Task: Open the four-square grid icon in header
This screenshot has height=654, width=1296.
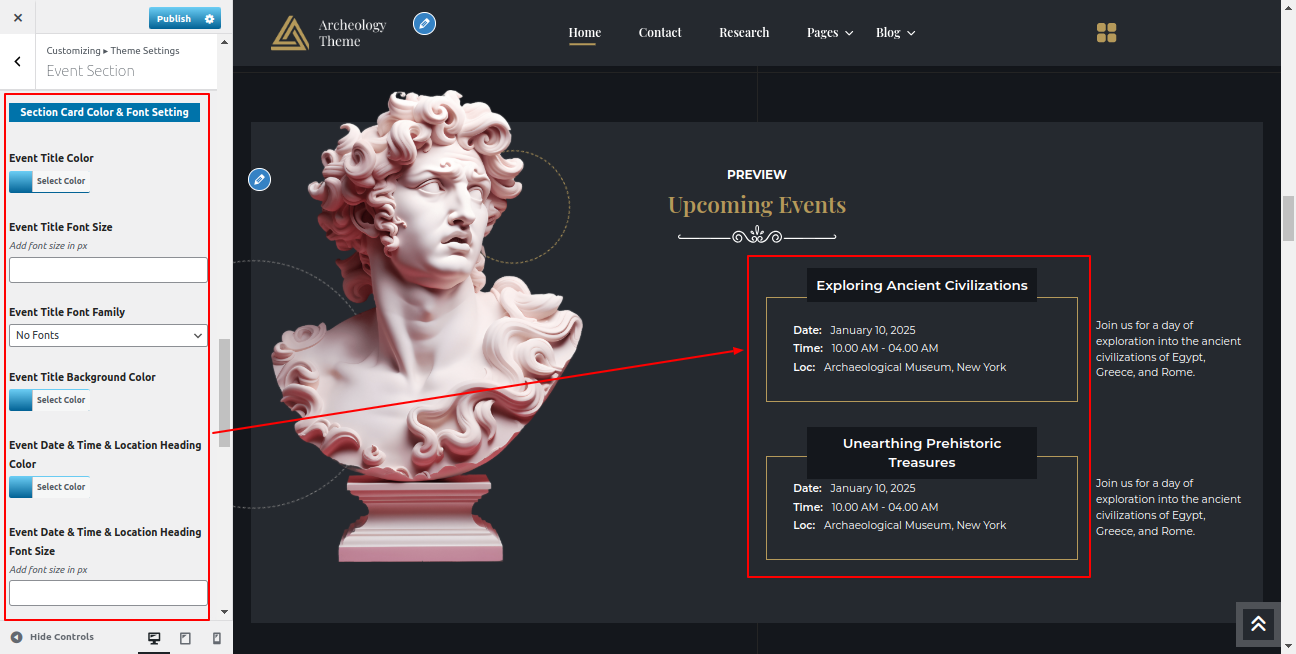Action: (1106, 33)
